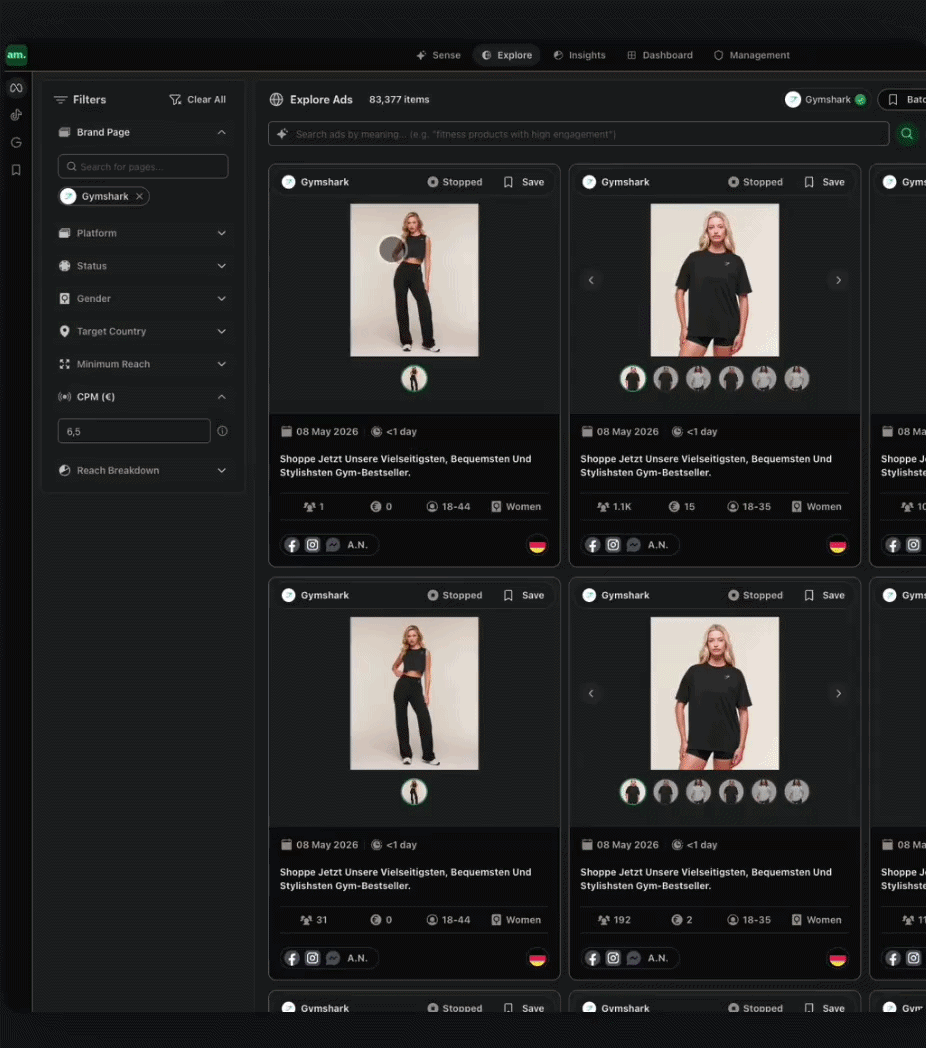The image size is (926, 1048).
Task: Click the thumbnail under reach 1 ad image
Action: (x=414, y=378)
